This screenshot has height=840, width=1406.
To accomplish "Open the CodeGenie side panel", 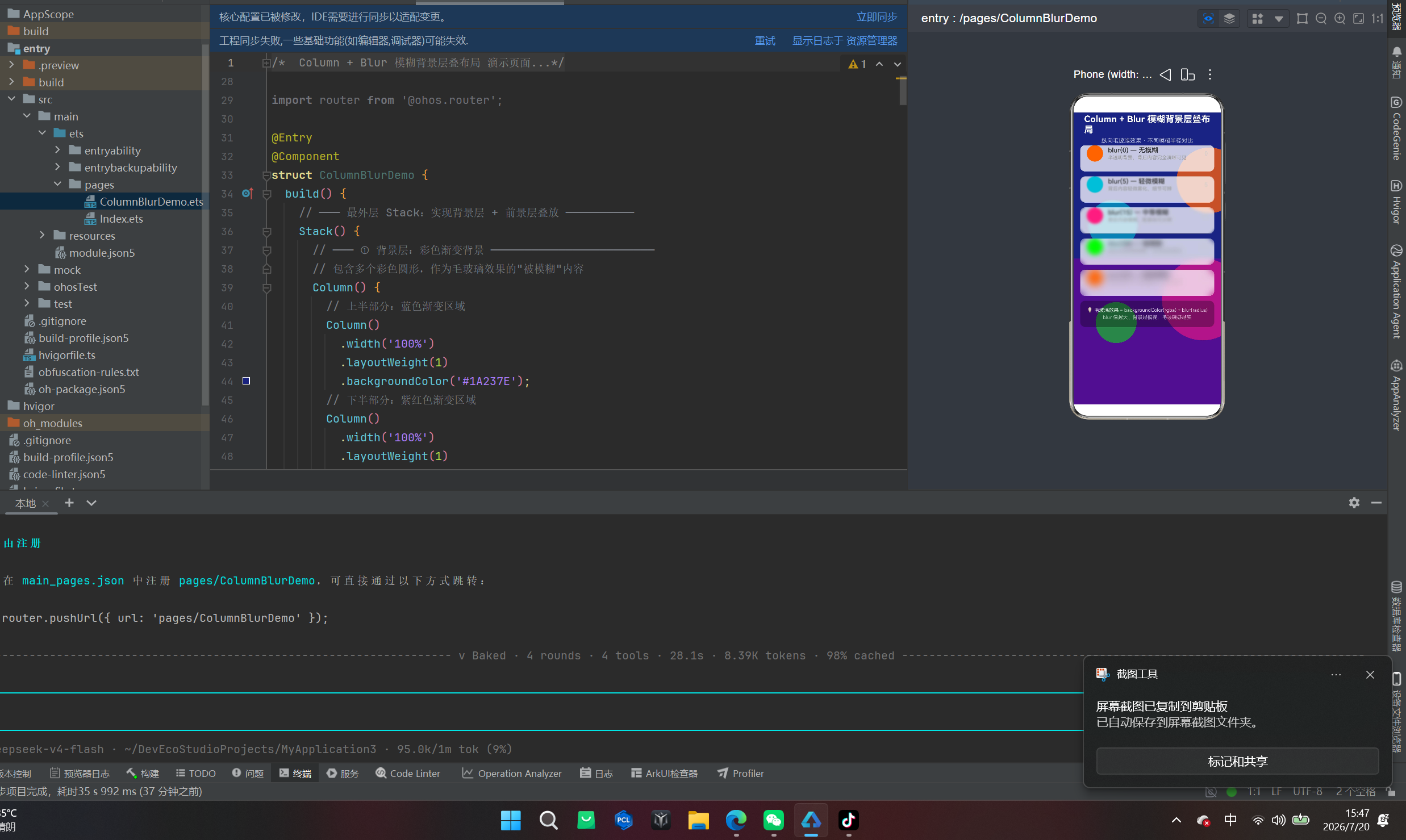I will [1397, 128].
